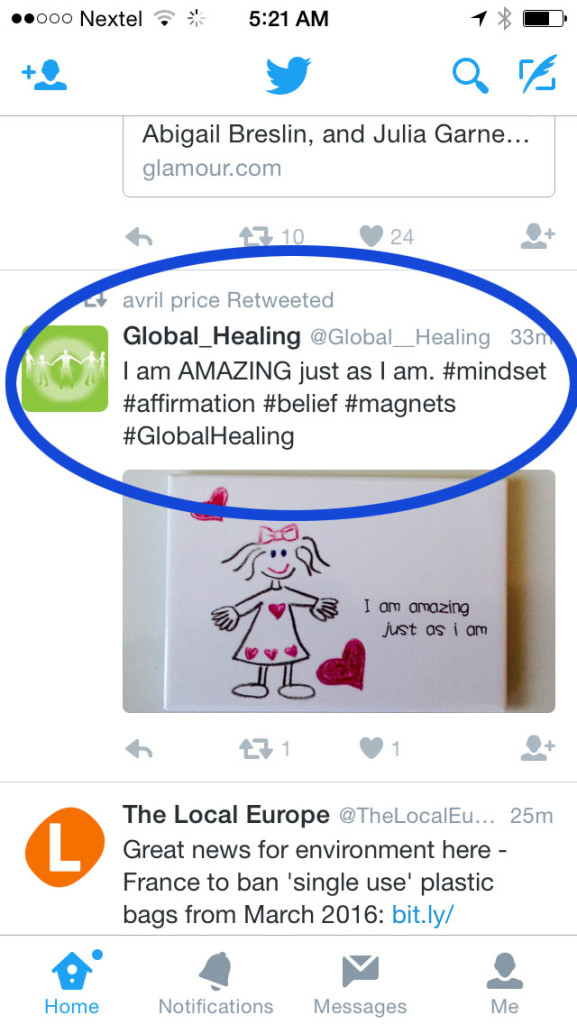The height and width of the screenshot is (1024, 577).
Task: Reply to the Global_Healing tweet
Action: click(139, 748)
